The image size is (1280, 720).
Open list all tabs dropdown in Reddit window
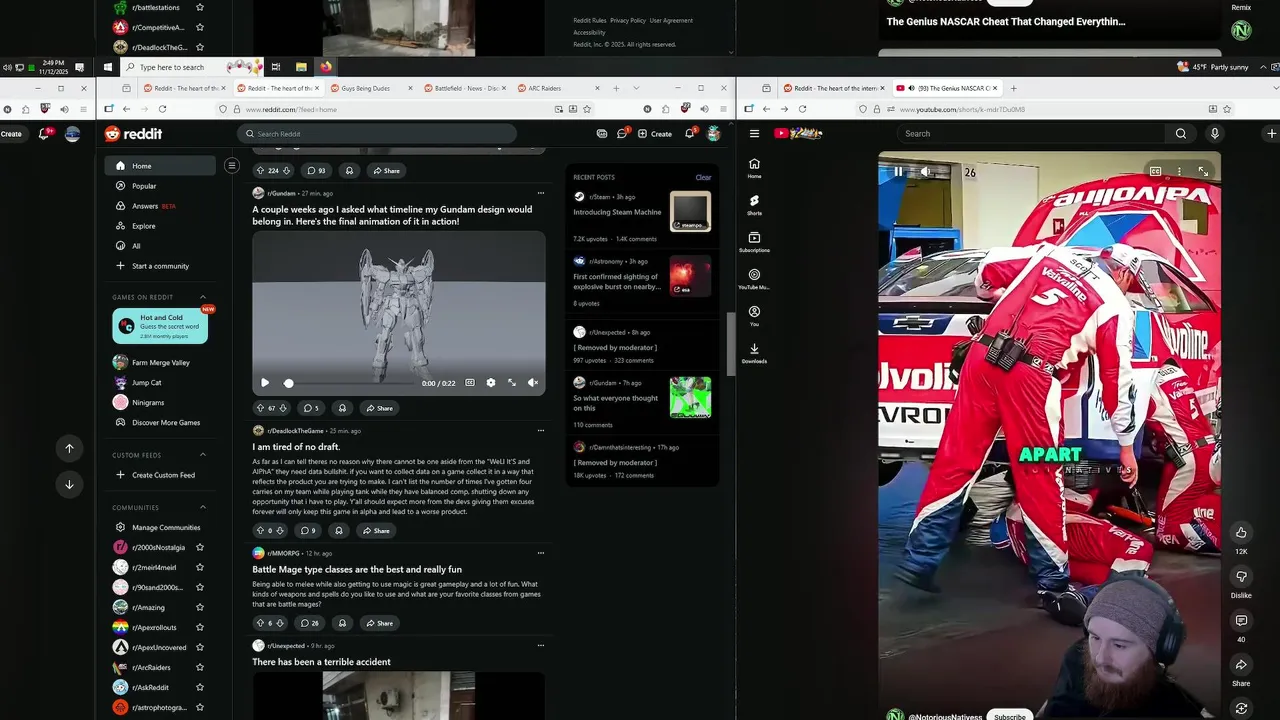coord(636,88)
